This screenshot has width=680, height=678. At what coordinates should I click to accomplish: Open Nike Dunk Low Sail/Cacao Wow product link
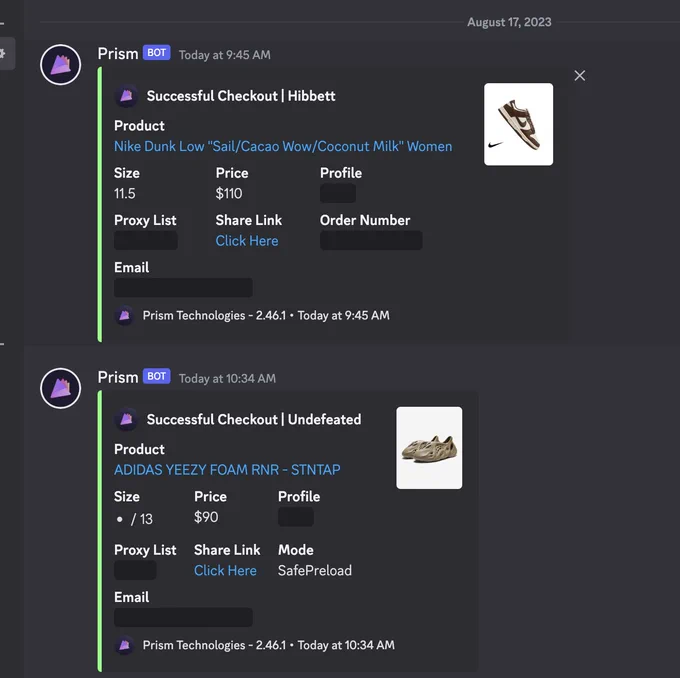[283, 146]
